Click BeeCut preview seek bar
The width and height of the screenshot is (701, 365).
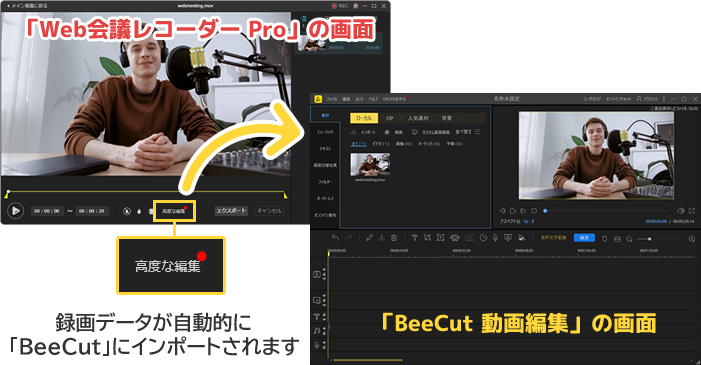607,211
